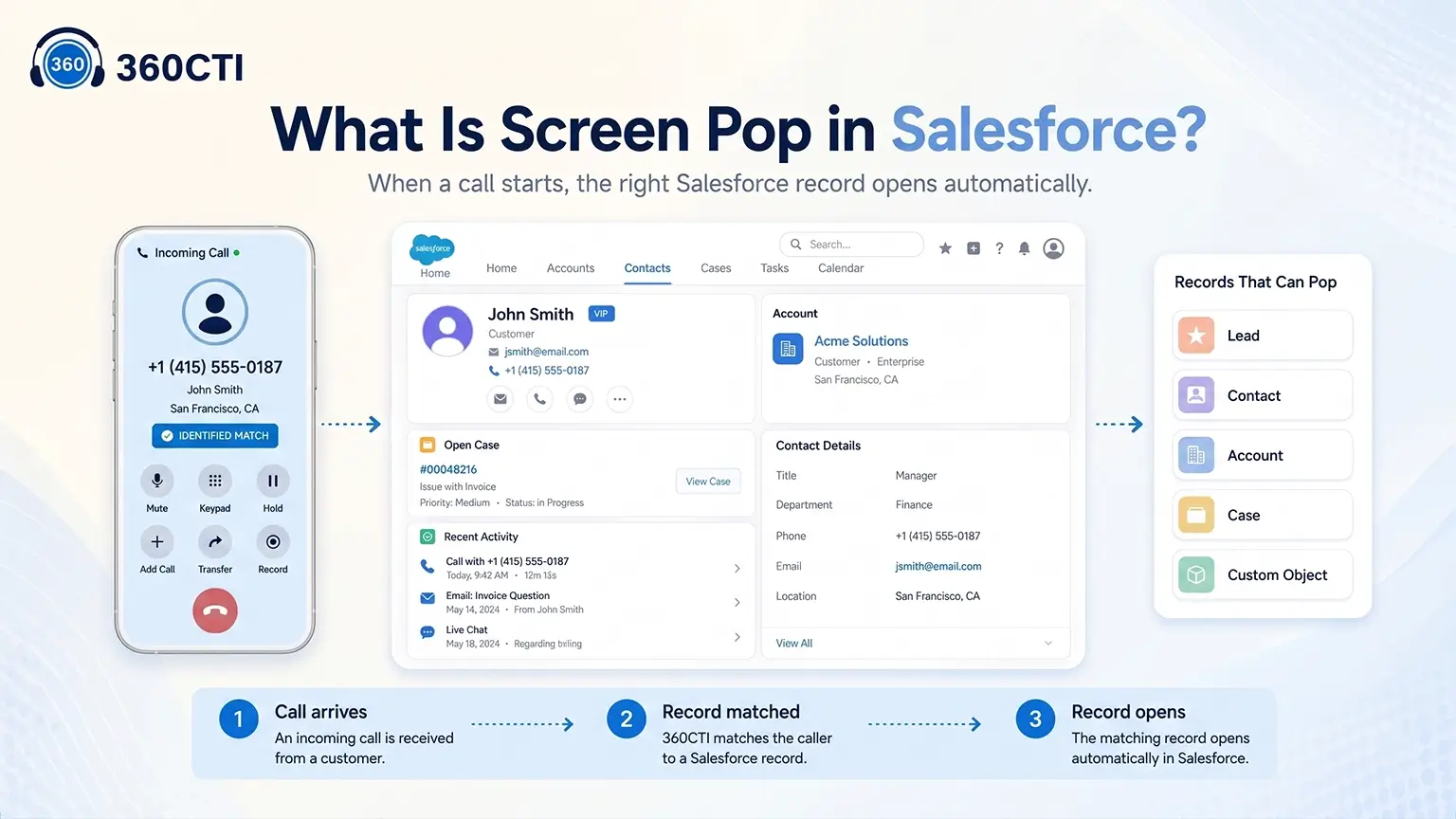Open the Contacts tab
This screenshot has width=1456, height=819.
point(647,268)
